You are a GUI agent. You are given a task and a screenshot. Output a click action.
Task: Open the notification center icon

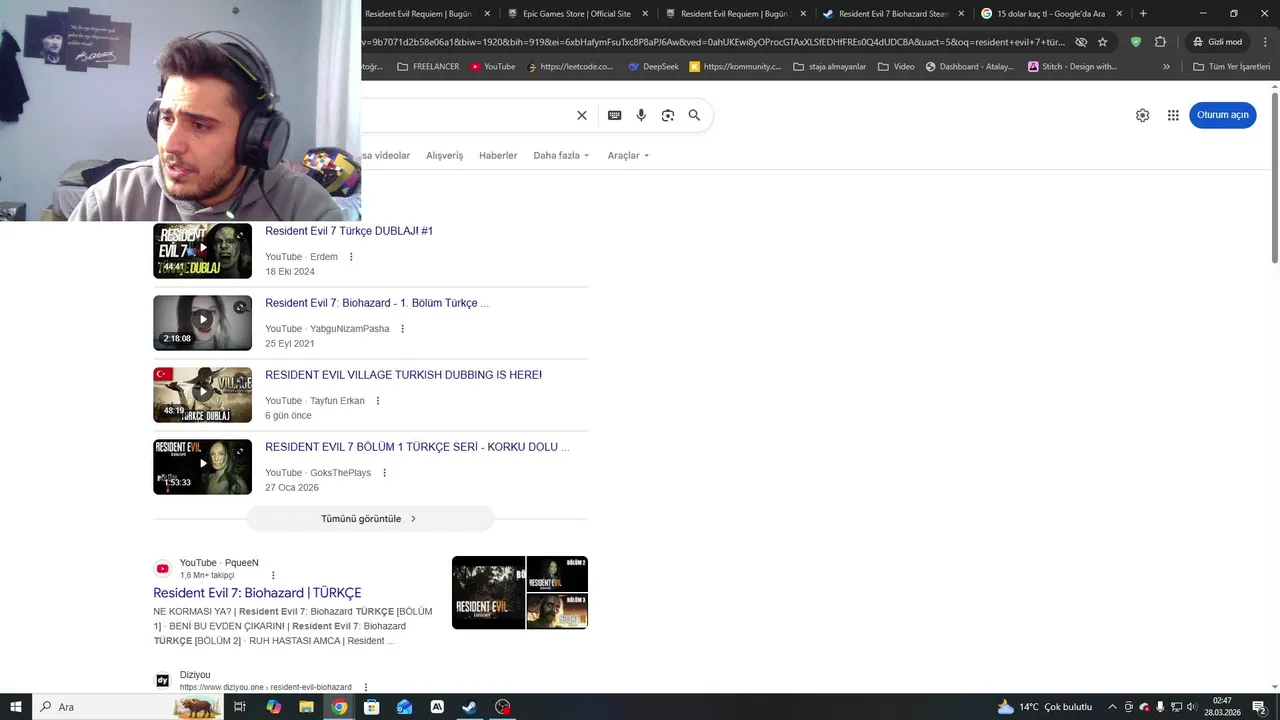pyautogui.click(x=1259, y=707)
